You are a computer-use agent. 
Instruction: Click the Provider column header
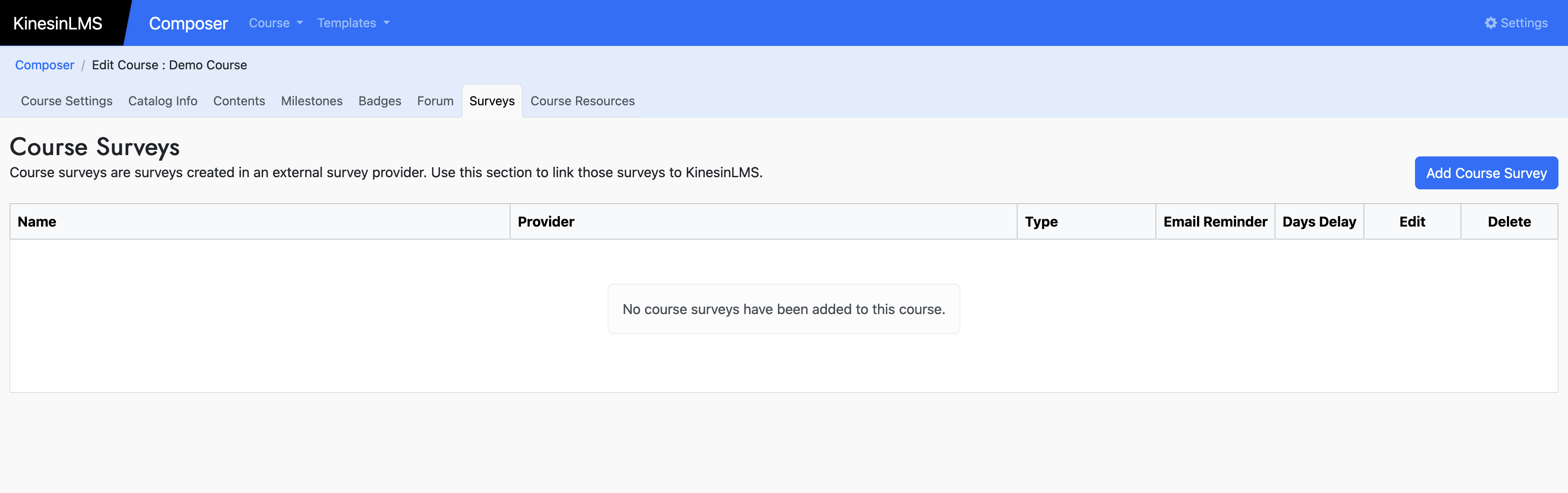coord(546,222)
